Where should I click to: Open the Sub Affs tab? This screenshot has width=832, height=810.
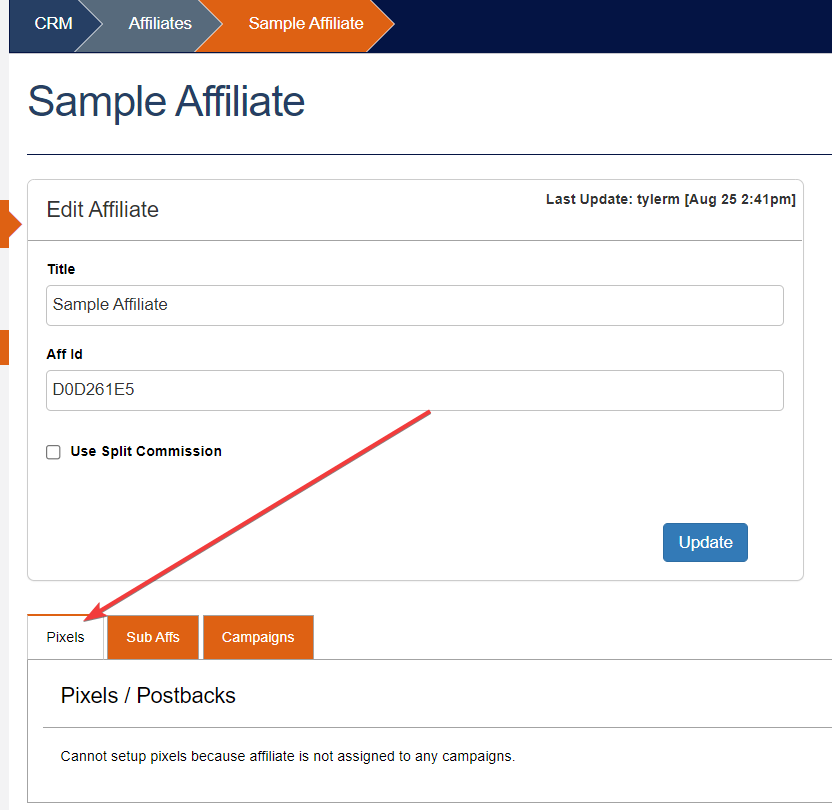click(x=153, y=637)
